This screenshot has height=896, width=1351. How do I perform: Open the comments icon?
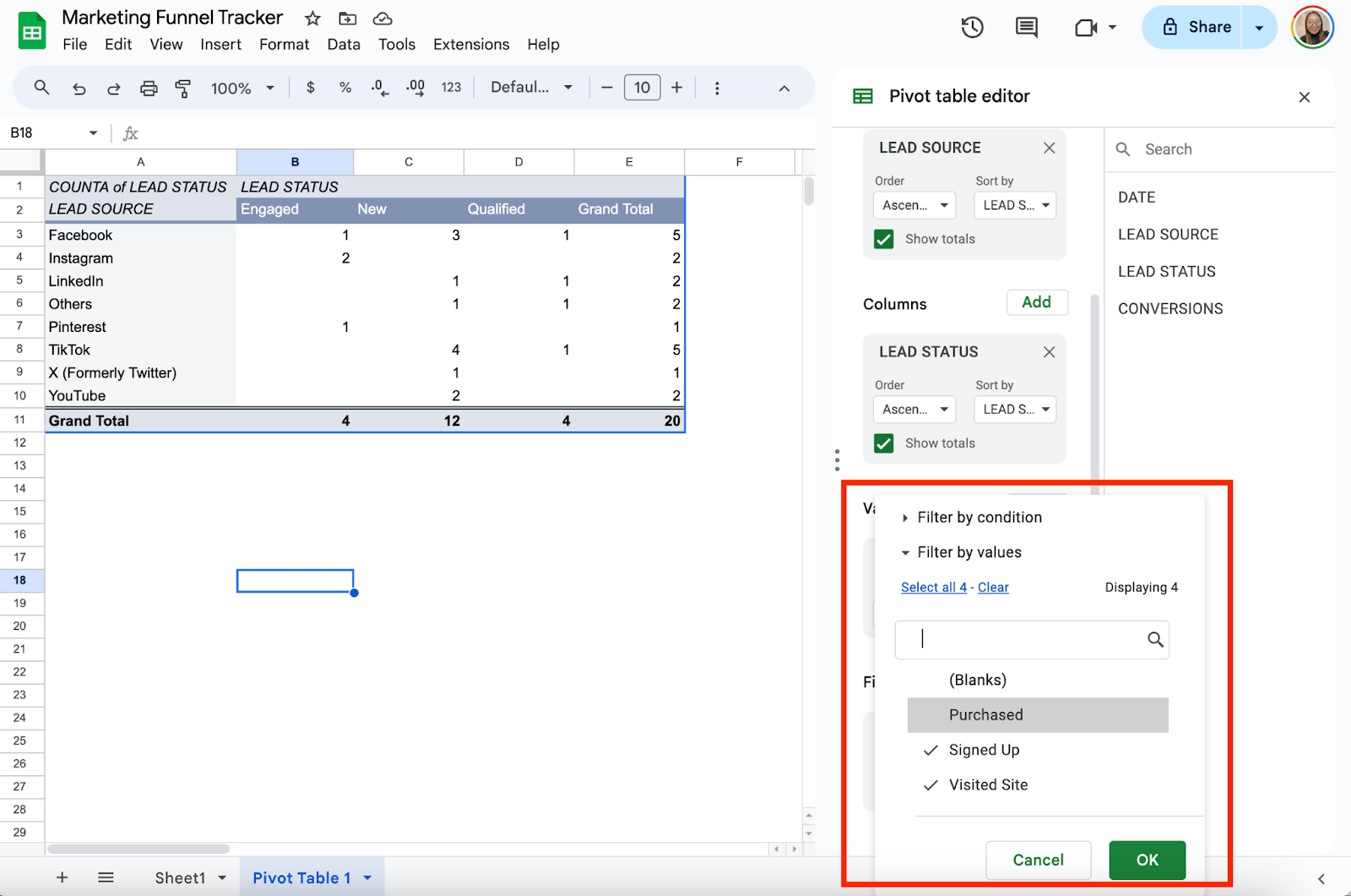(1027, 27)
